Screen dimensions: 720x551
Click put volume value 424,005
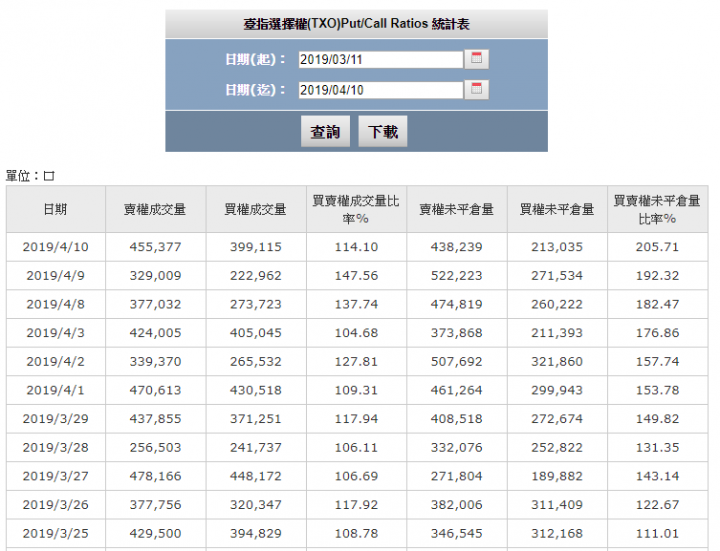155,333
